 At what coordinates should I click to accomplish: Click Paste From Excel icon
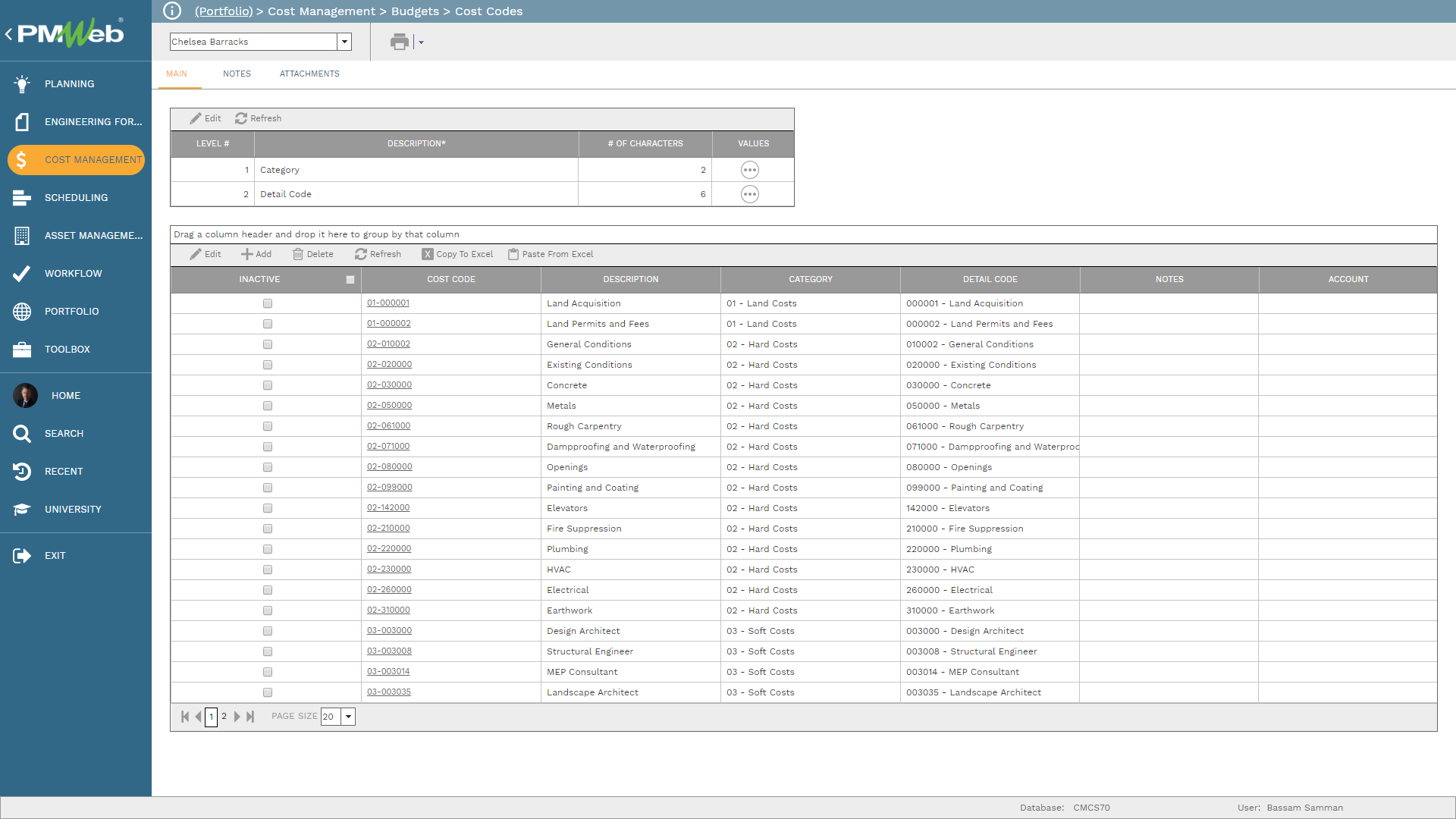511,254
